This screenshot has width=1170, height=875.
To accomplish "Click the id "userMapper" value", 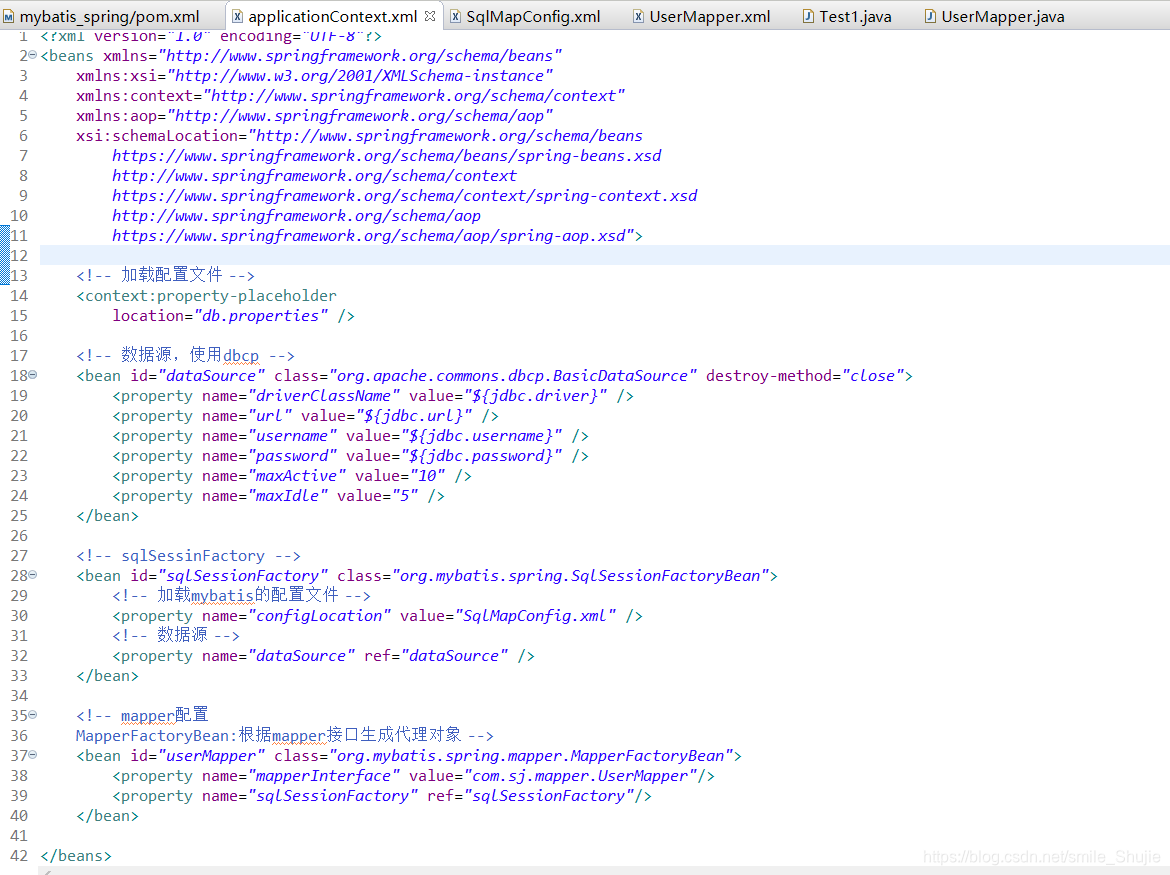I will pyautogui.click(x=212, y=756).
